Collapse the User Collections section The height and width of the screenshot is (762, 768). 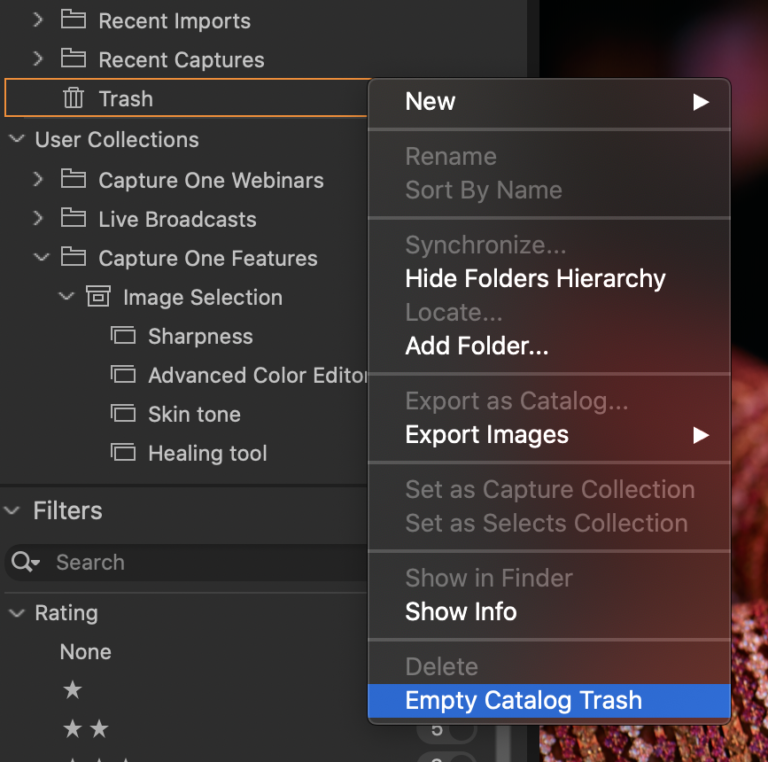click(16, 139)
